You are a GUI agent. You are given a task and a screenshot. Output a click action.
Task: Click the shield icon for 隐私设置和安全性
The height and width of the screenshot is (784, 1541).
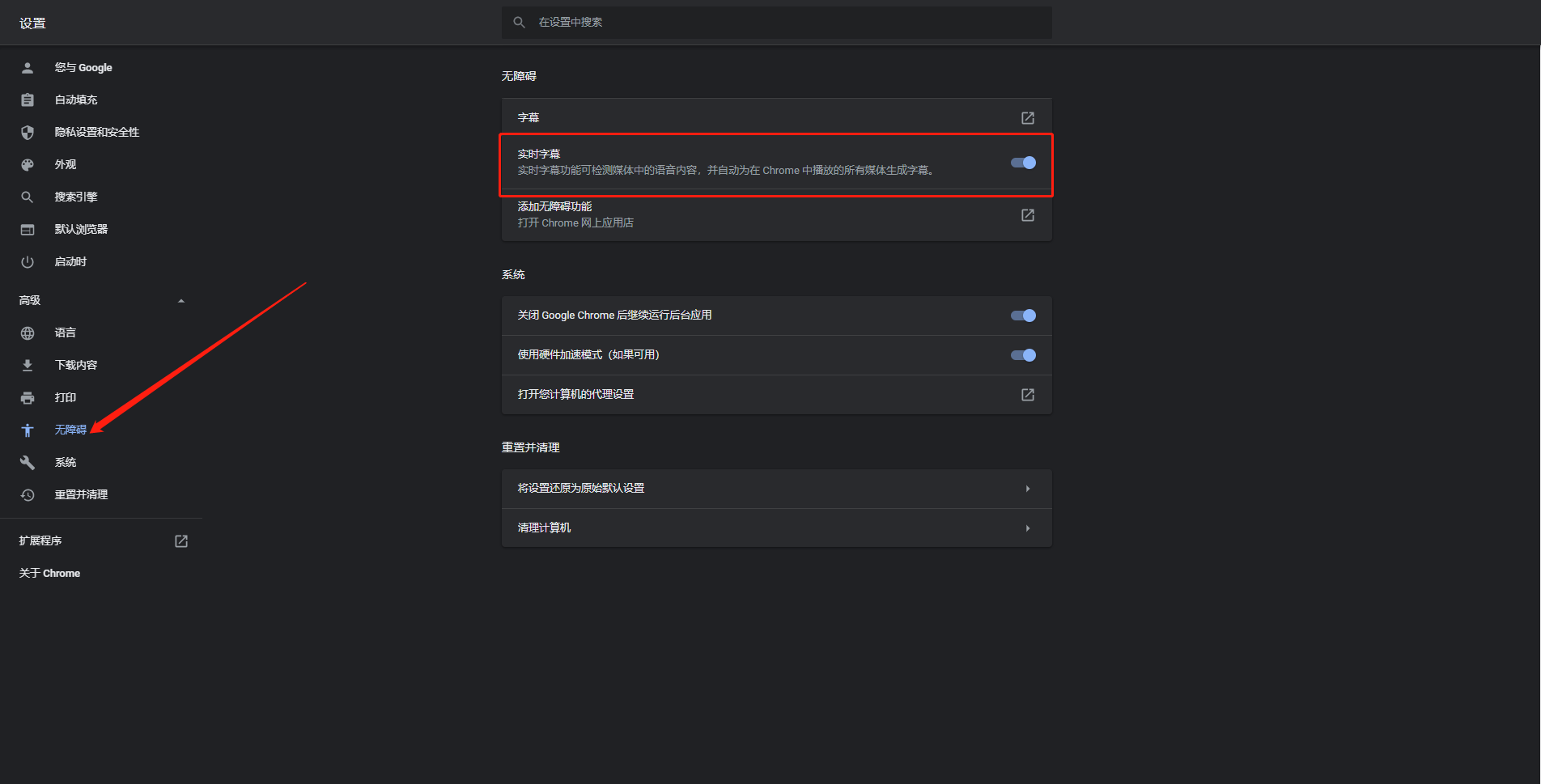pyautogui.click(x=28, y=133)
